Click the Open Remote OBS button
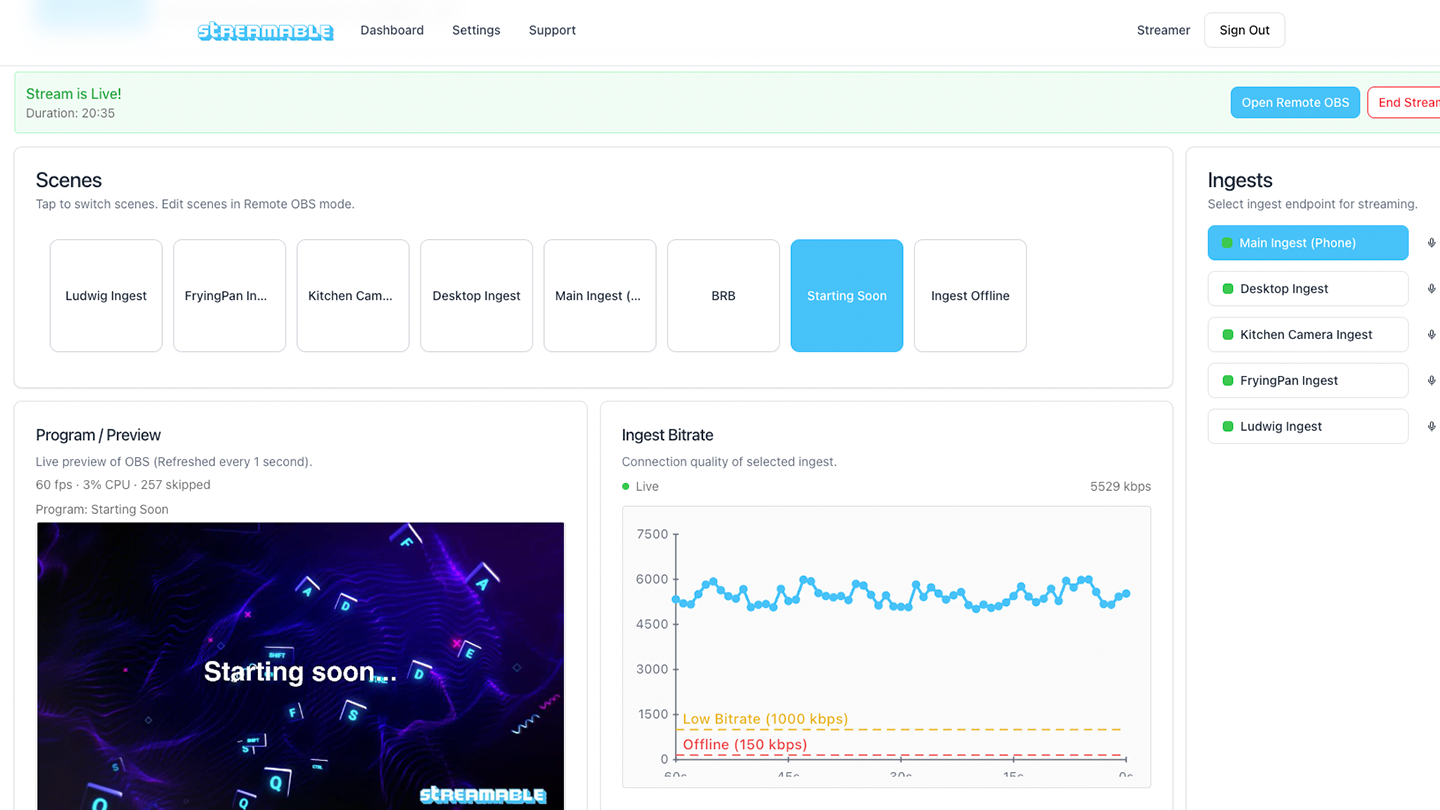1440x810 pixels. (x=1295, y=102)
